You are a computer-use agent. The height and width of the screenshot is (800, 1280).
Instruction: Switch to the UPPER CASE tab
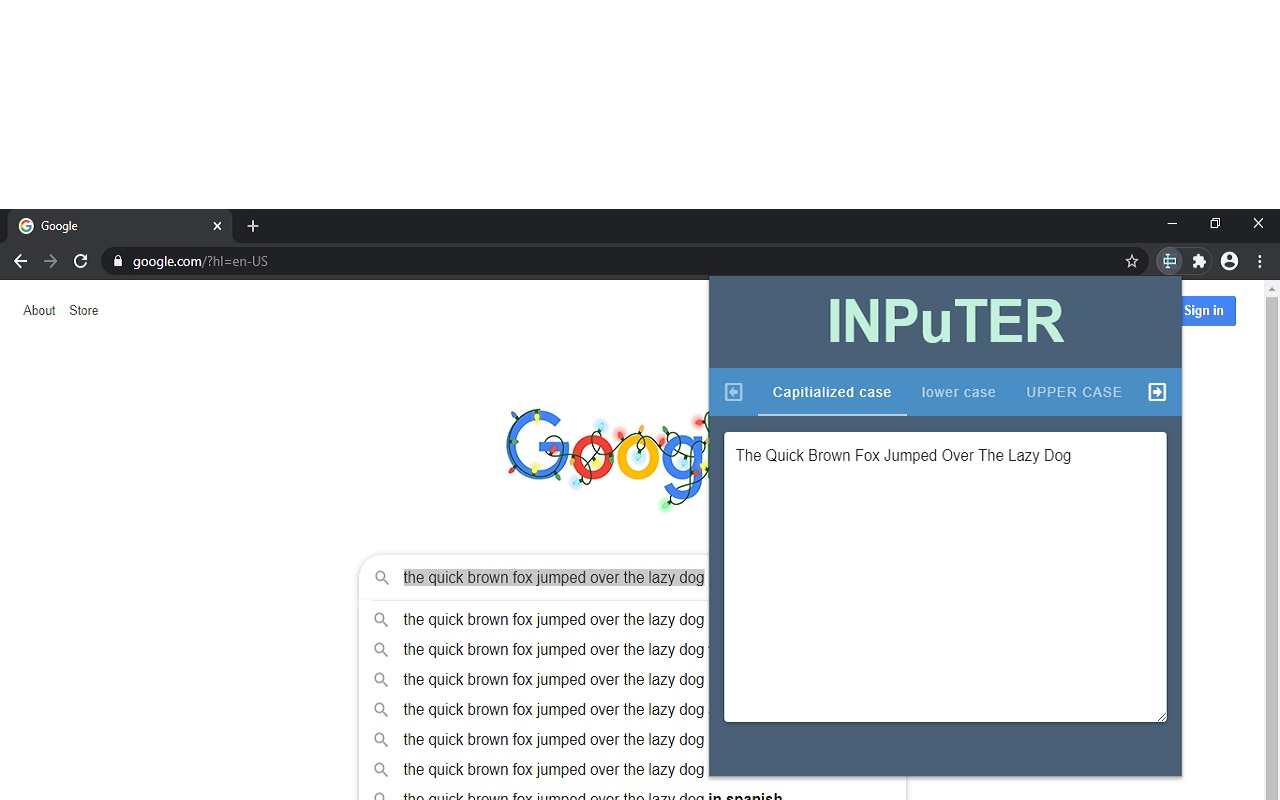1074,392
